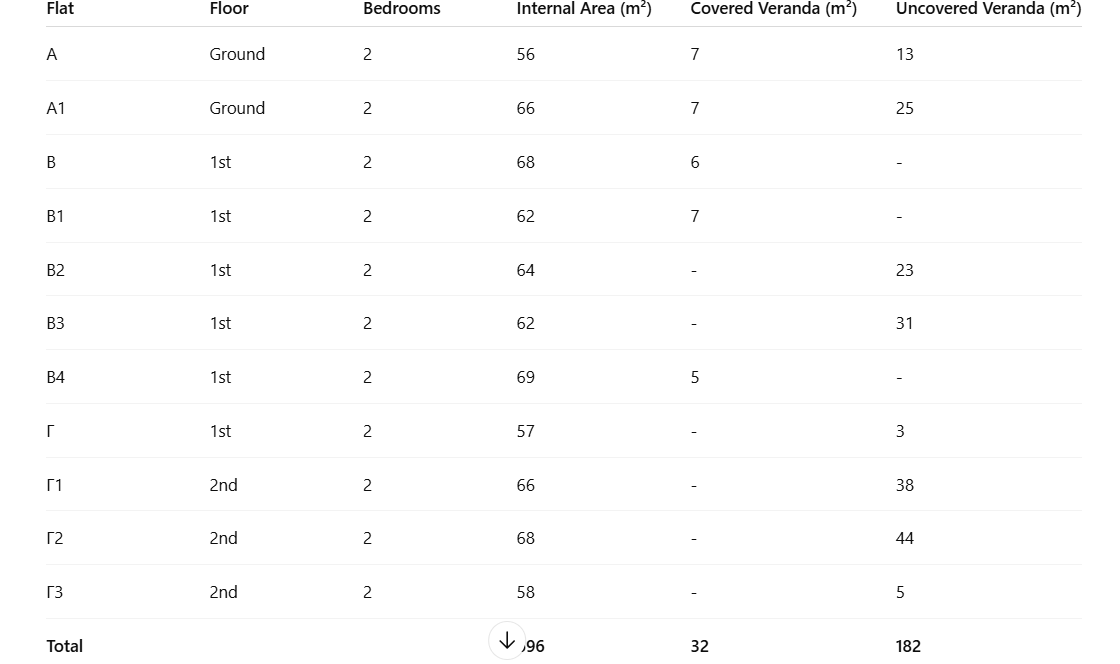Select the Floor column header
Image resolution: width=1120 pixels, height=664 pixels.
pos(229,9)
